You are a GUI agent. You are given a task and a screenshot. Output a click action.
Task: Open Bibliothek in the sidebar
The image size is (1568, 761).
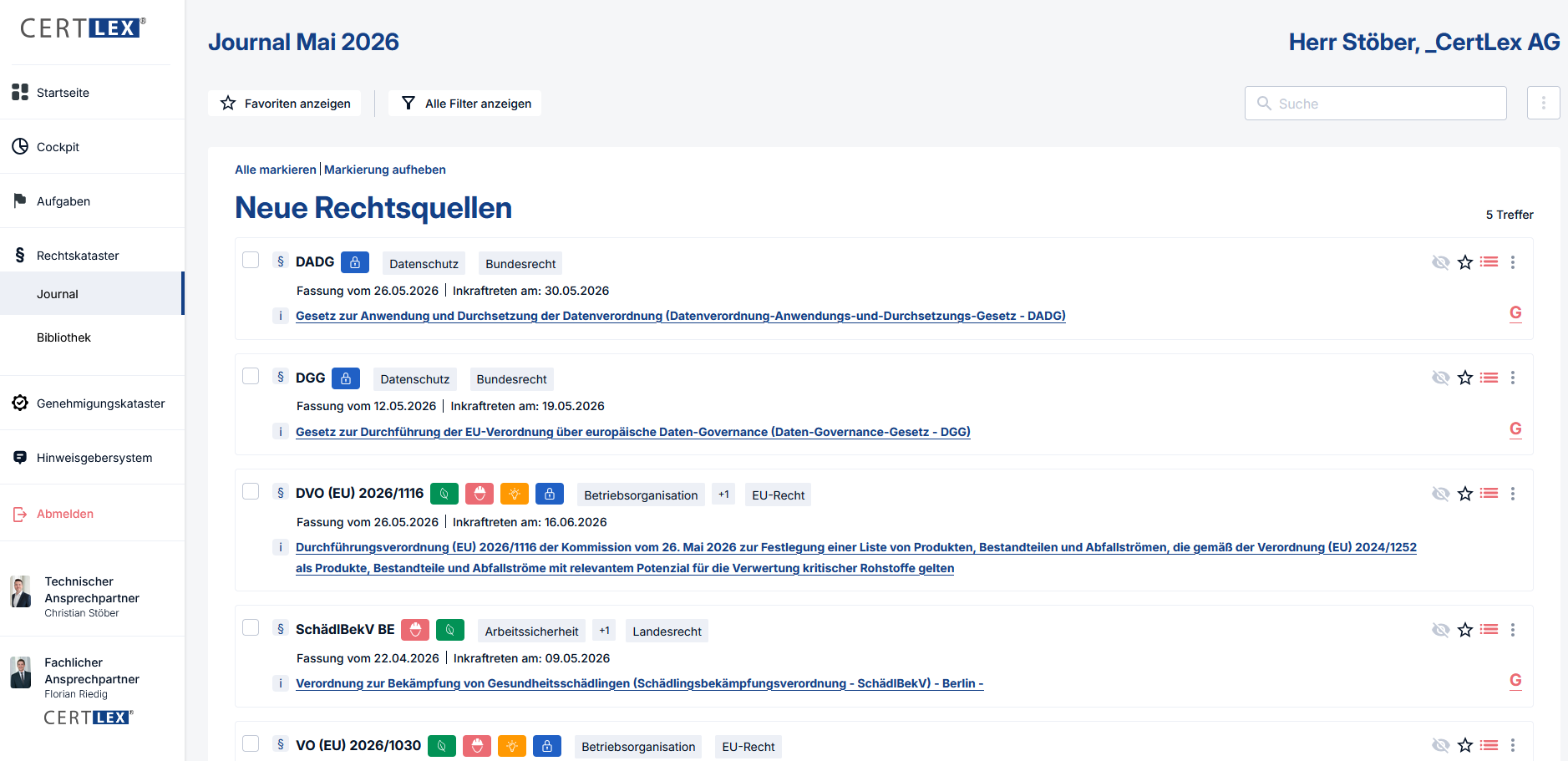(x=63, y=337)
